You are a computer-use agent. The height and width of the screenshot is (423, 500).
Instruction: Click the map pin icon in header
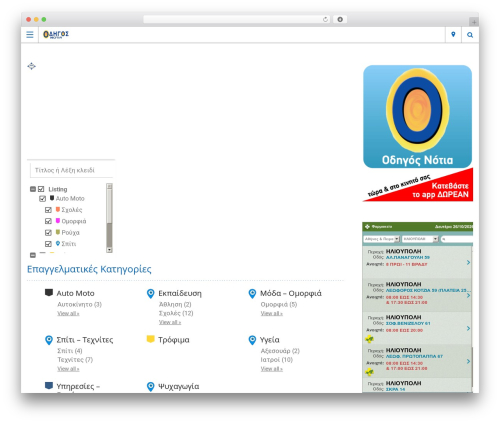pos(453,35)
